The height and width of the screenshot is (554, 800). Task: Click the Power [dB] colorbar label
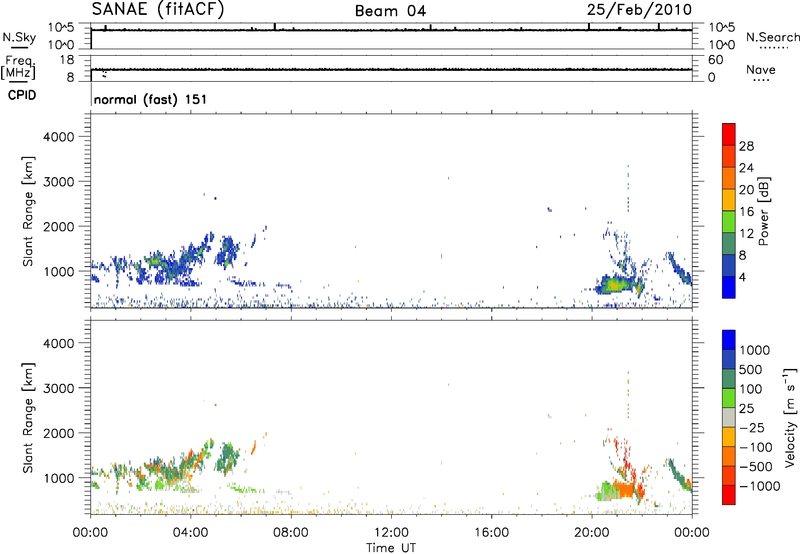763,211
